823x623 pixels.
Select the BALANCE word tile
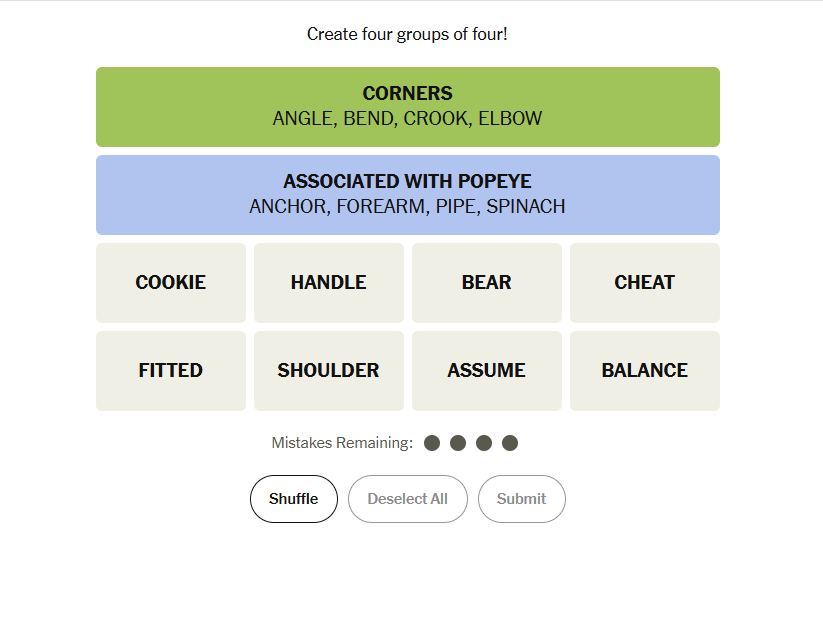645,371
